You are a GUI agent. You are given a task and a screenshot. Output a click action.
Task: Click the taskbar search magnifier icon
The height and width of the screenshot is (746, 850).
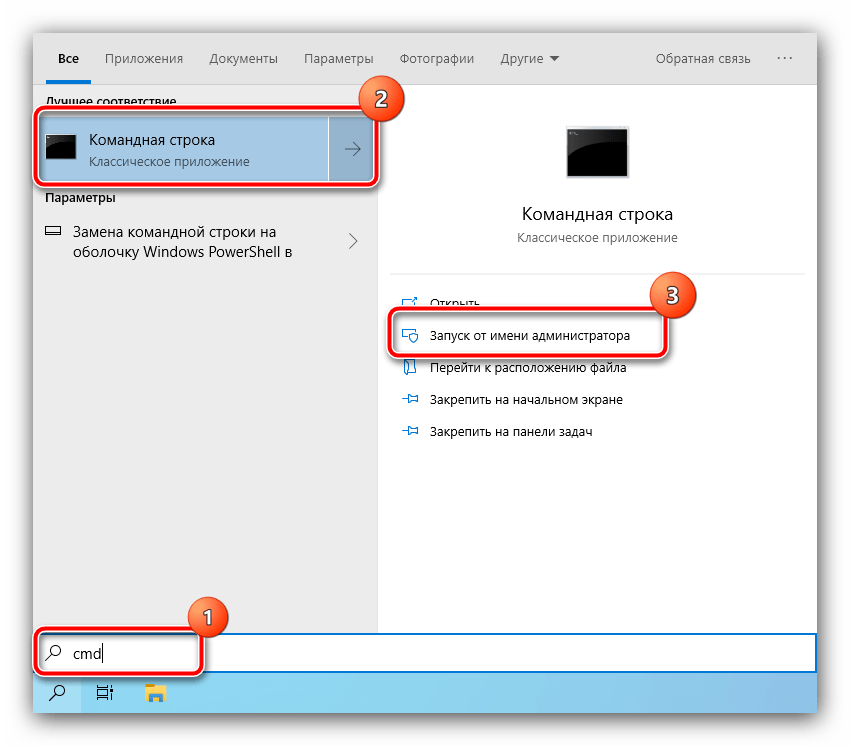[x=57, y=692]
